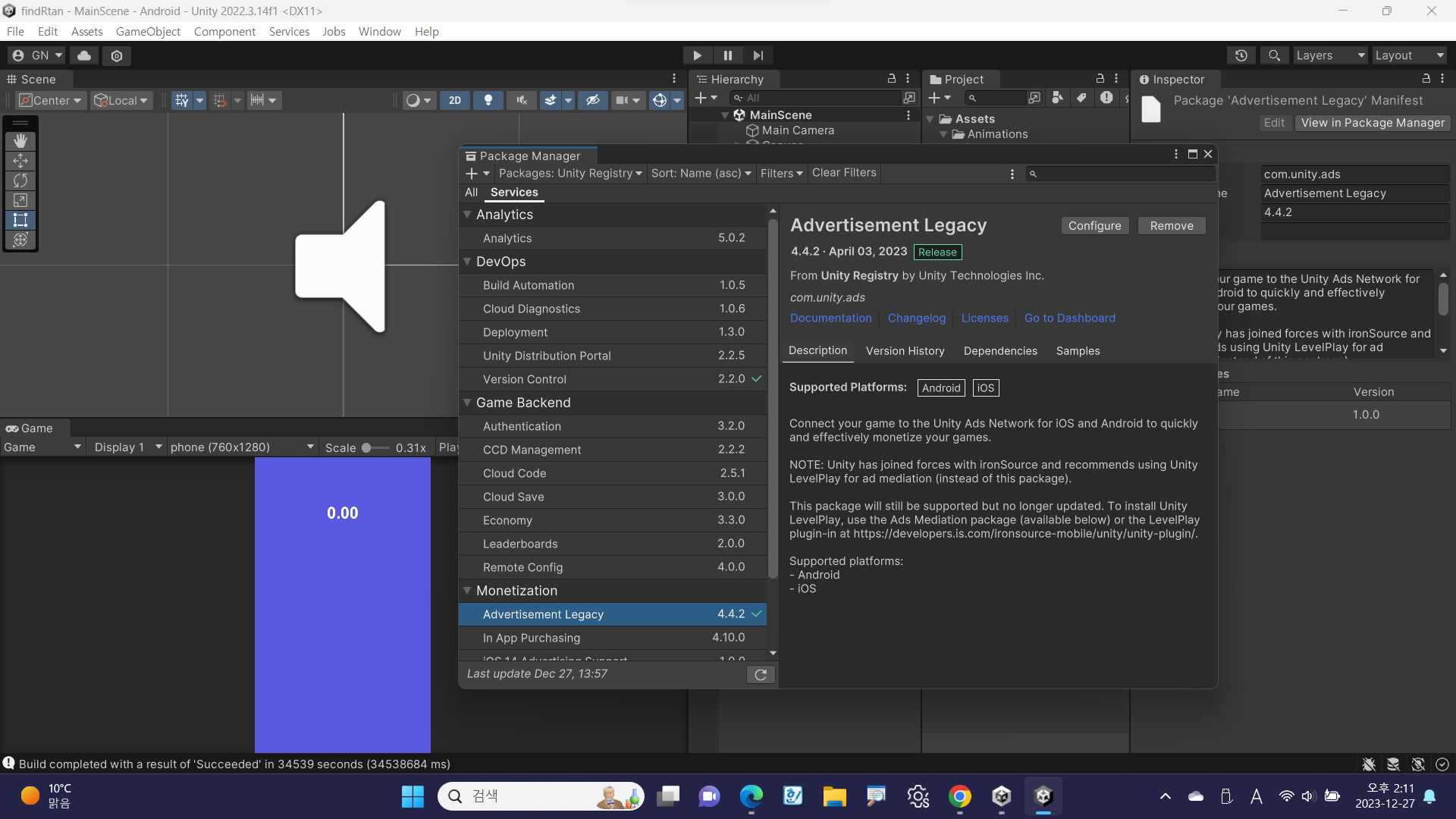The image size is (1456, 819).
Task: Toggle scene visibility (hidden objects) button
Action: 593,100
